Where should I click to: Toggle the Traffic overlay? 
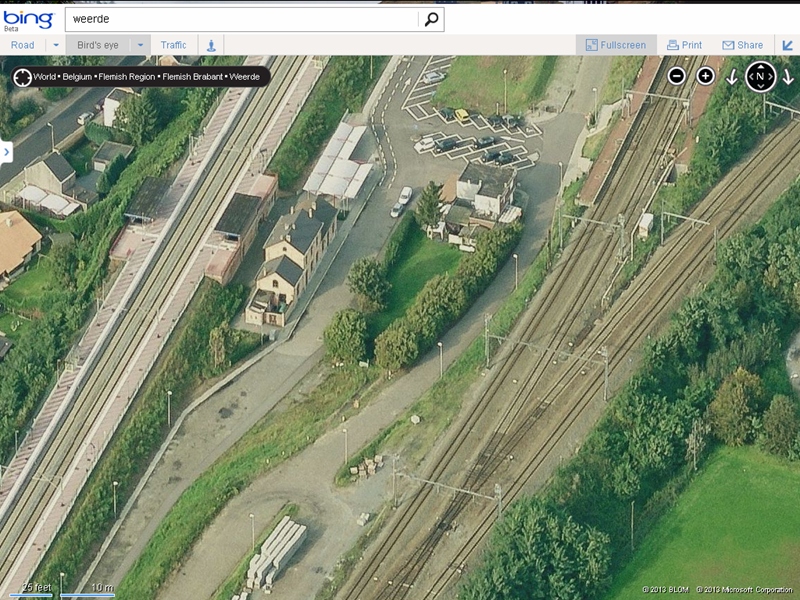pyautogui.click(x=173, y=45)
